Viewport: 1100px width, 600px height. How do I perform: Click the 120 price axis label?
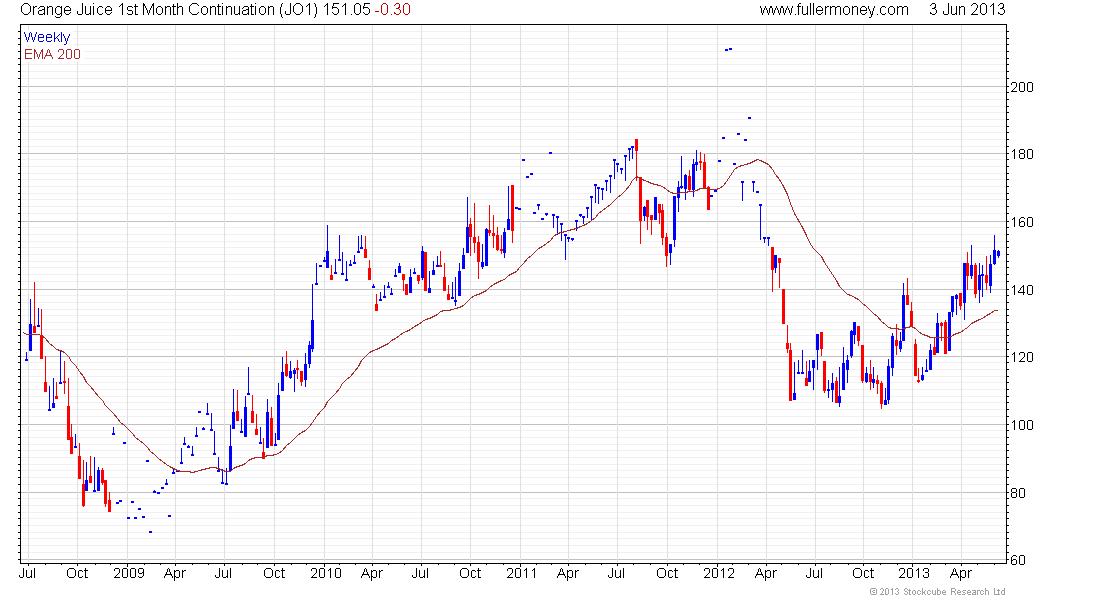(1021, 357)
